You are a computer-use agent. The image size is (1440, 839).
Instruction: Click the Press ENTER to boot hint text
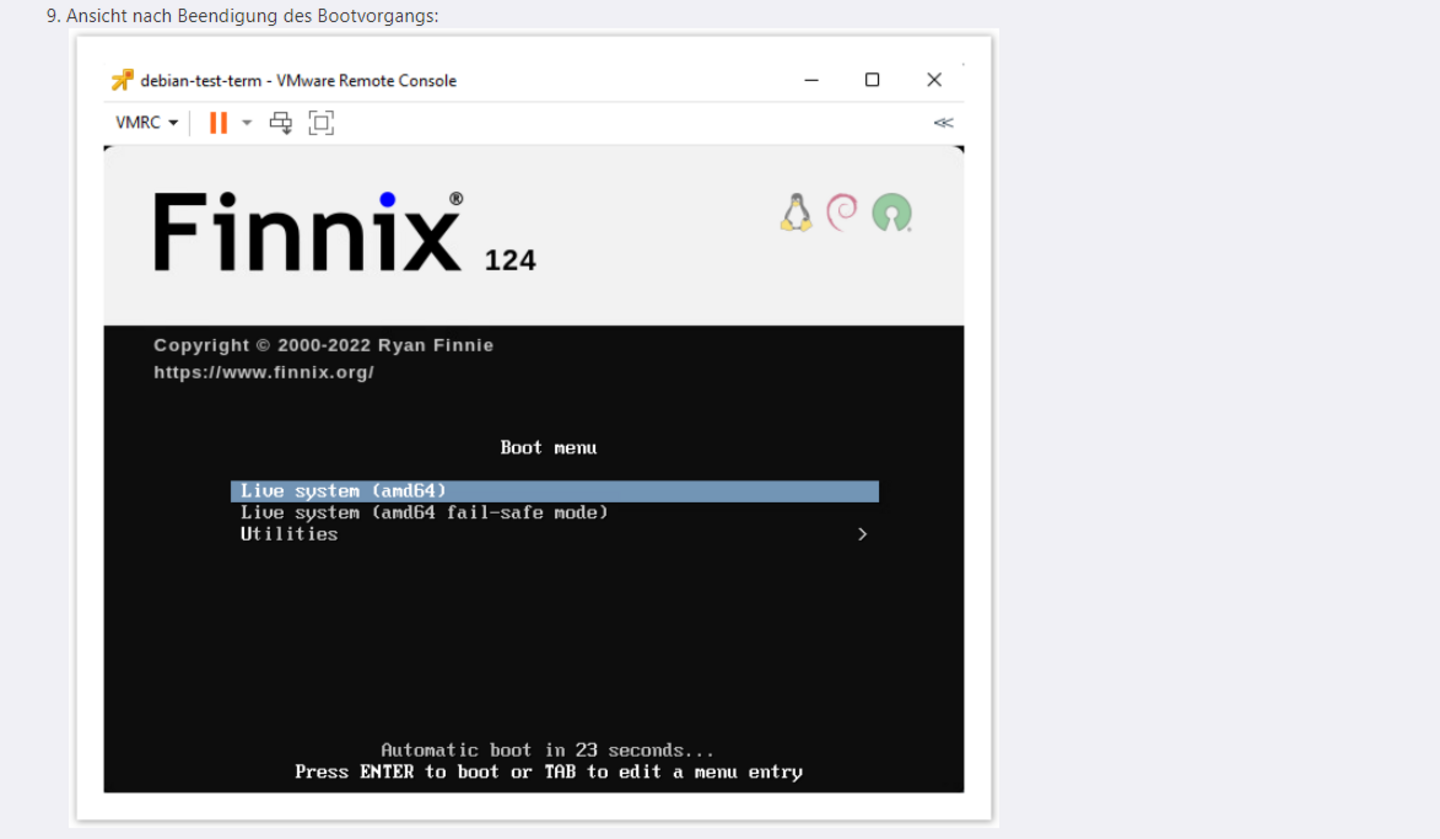[548, 772]
